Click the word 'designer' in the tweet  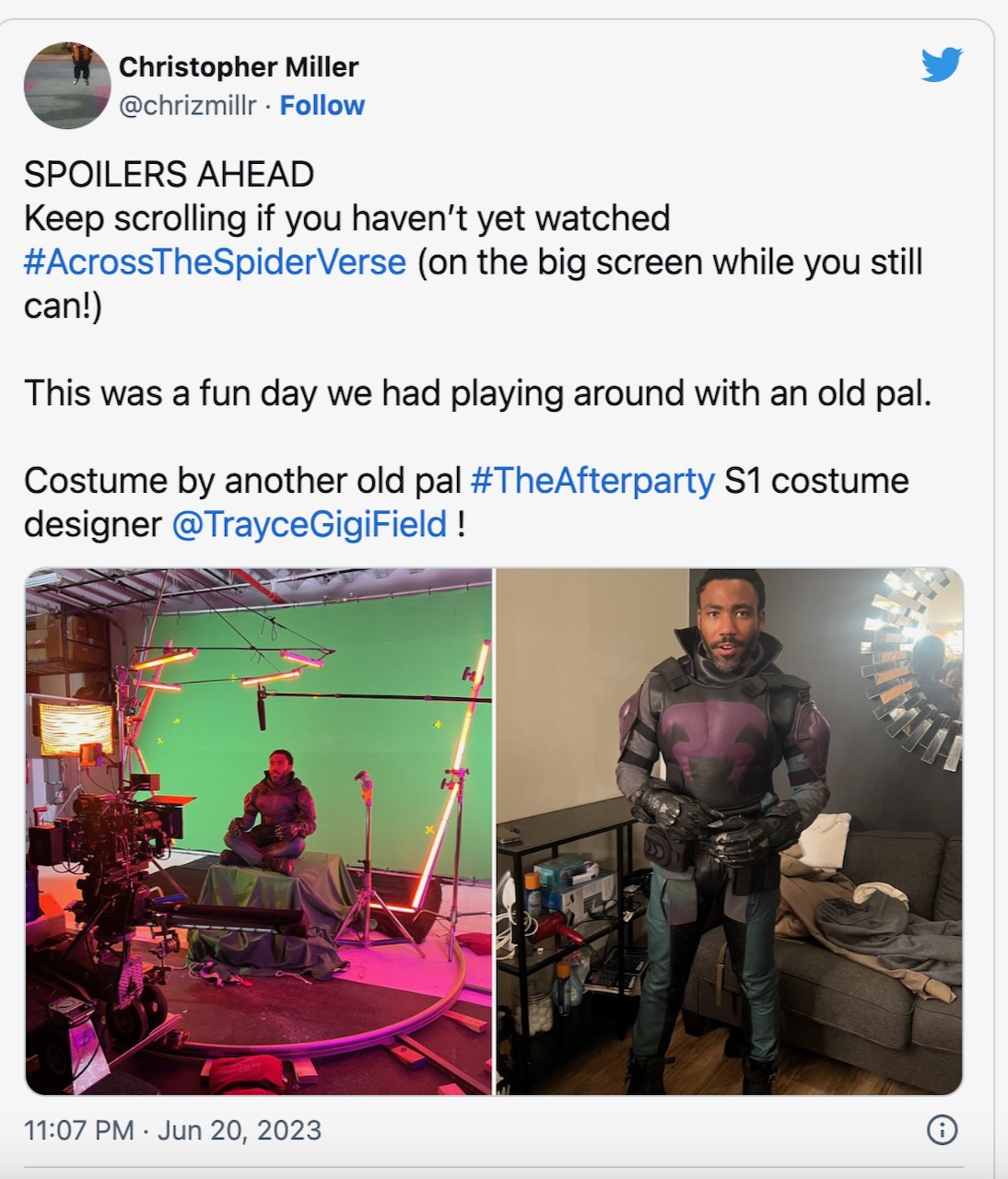[93, 524]
